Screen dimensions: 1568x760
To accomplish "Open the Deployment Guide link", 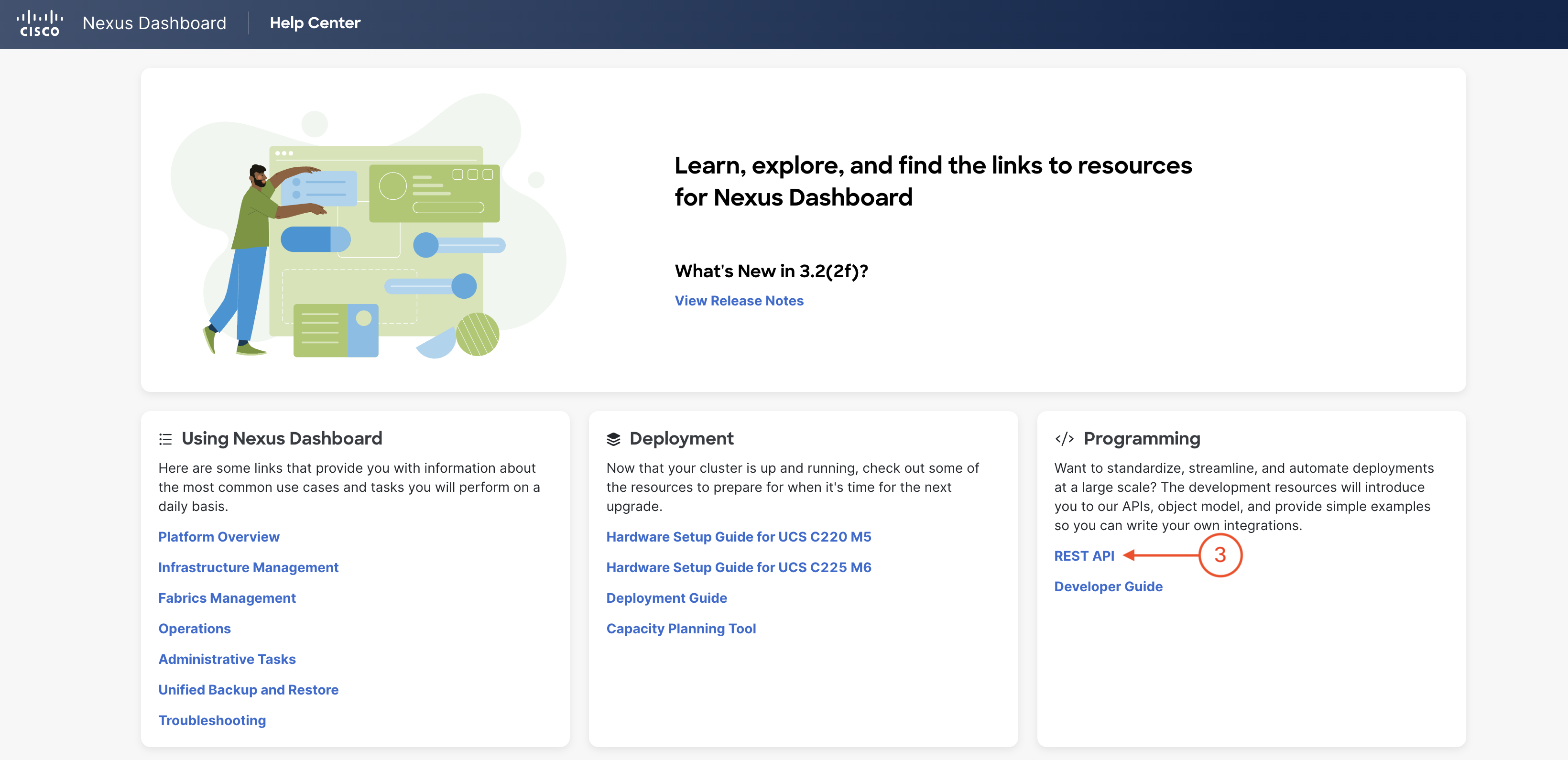I will pos(666,598).
